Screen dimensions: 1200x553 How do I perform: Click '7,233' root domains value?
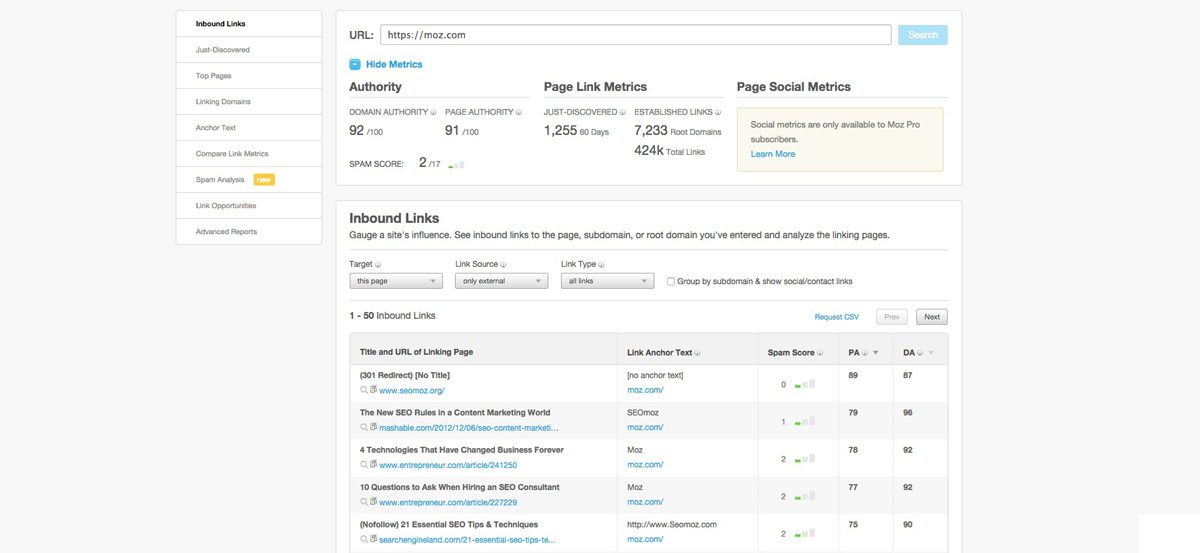coord(651,131)
